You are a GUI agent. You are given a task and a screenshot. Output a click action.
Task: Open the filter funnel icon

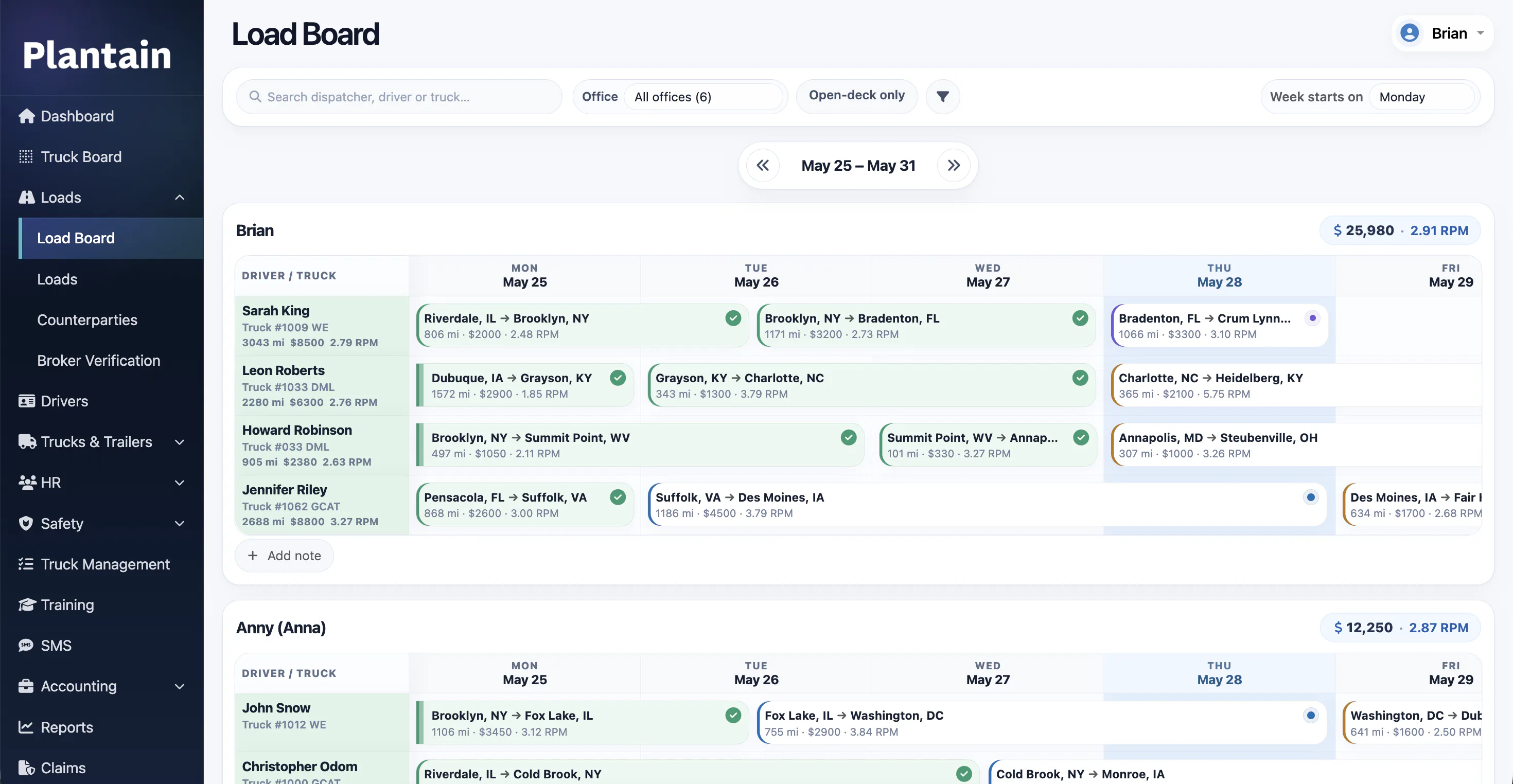tap(942, 96)
